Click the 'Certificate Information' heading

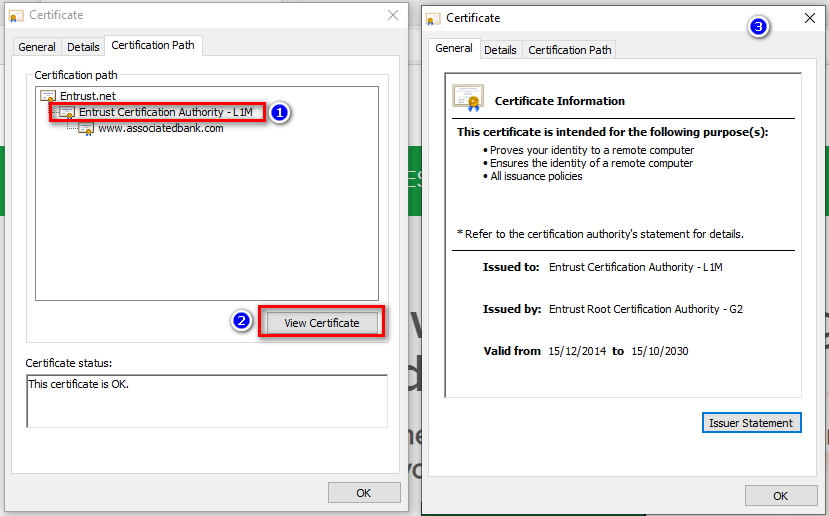[559, 101]
